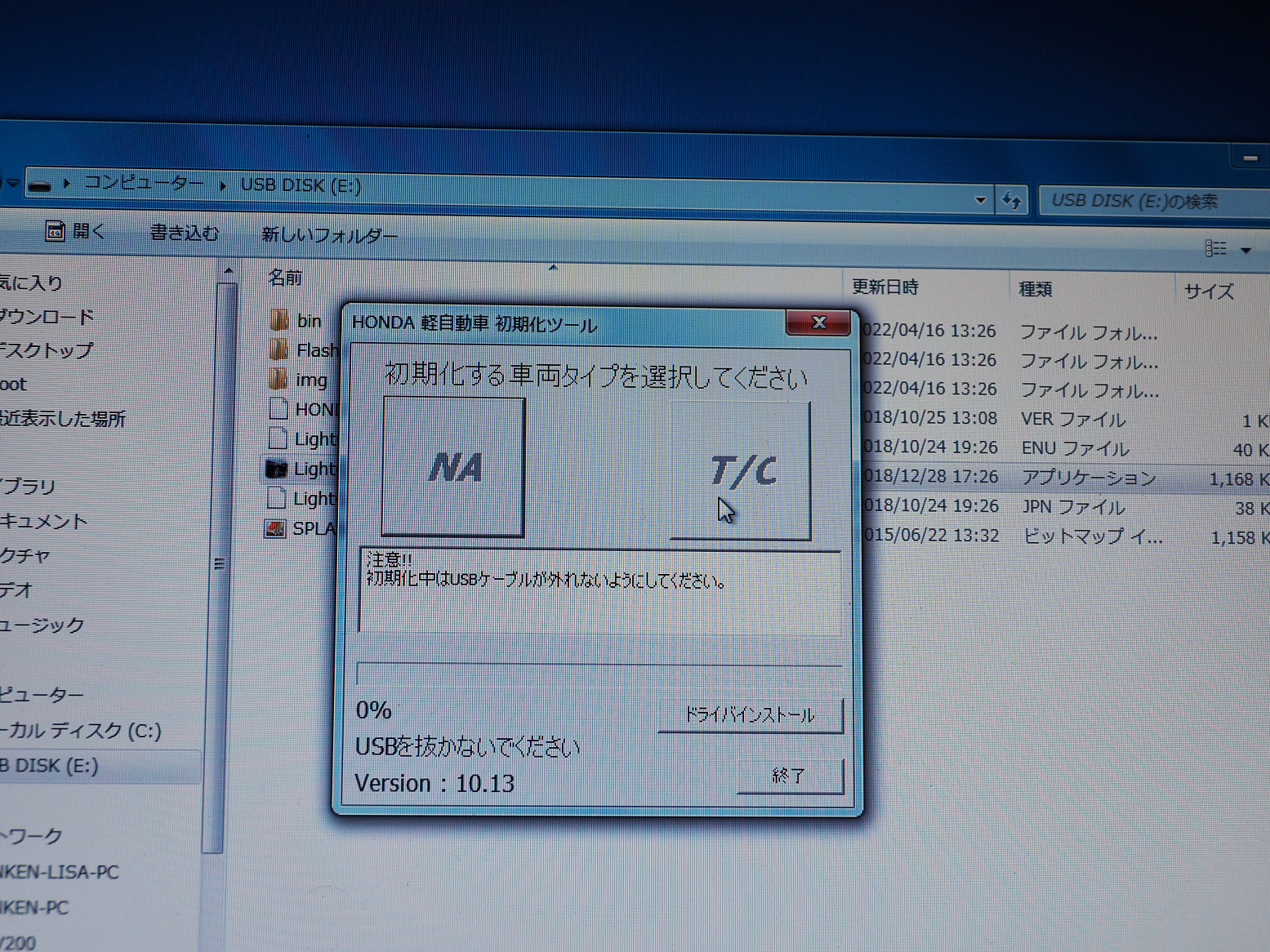The height and width of the screenshot is (952, 1270).
Task: Select the img folder icon
Action: (279, 379)
